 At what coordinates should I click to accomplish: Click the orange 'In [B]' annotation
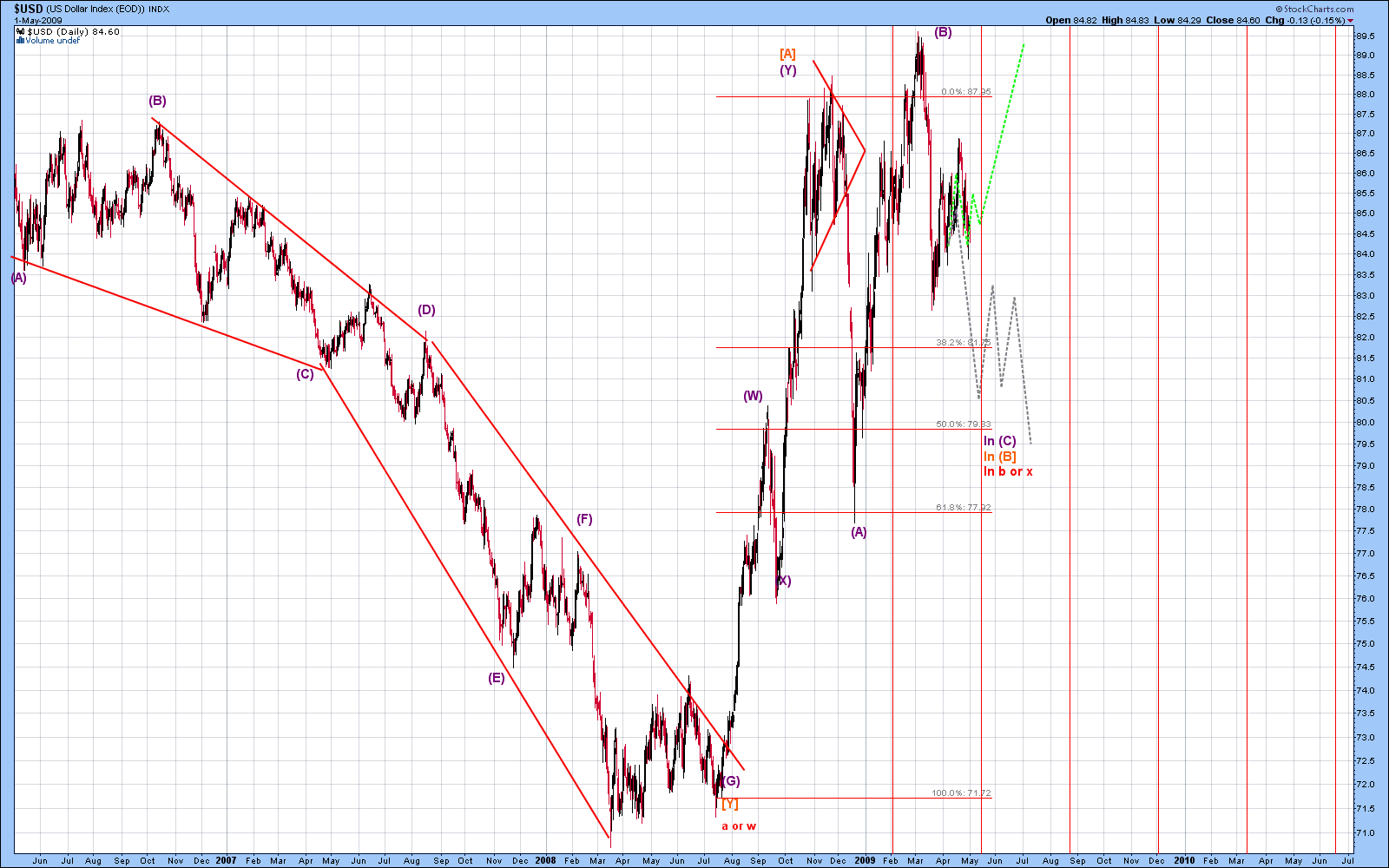coord(1000,457)
